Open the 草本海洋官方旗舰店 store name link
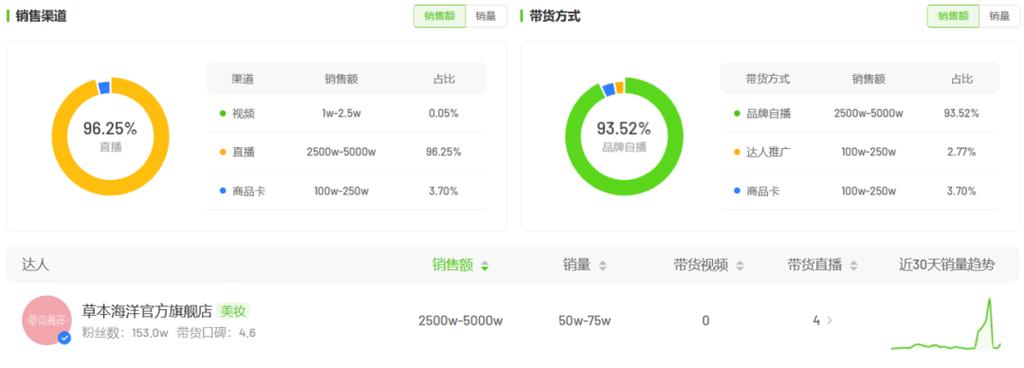The height and width of the screenshot is (368, 1024). 148,311
